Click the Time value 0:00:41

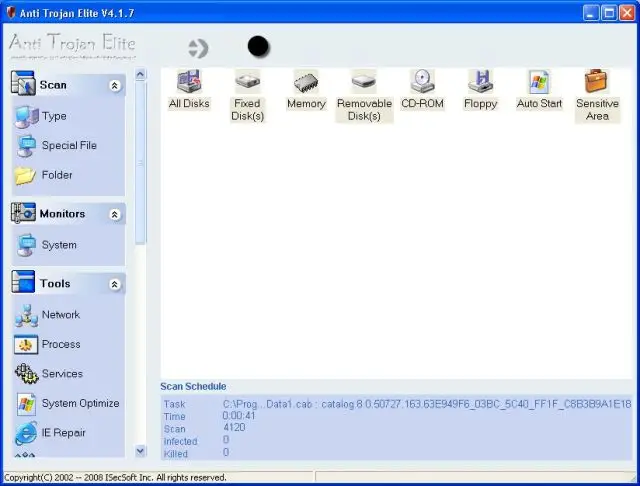tap(239, 416)
